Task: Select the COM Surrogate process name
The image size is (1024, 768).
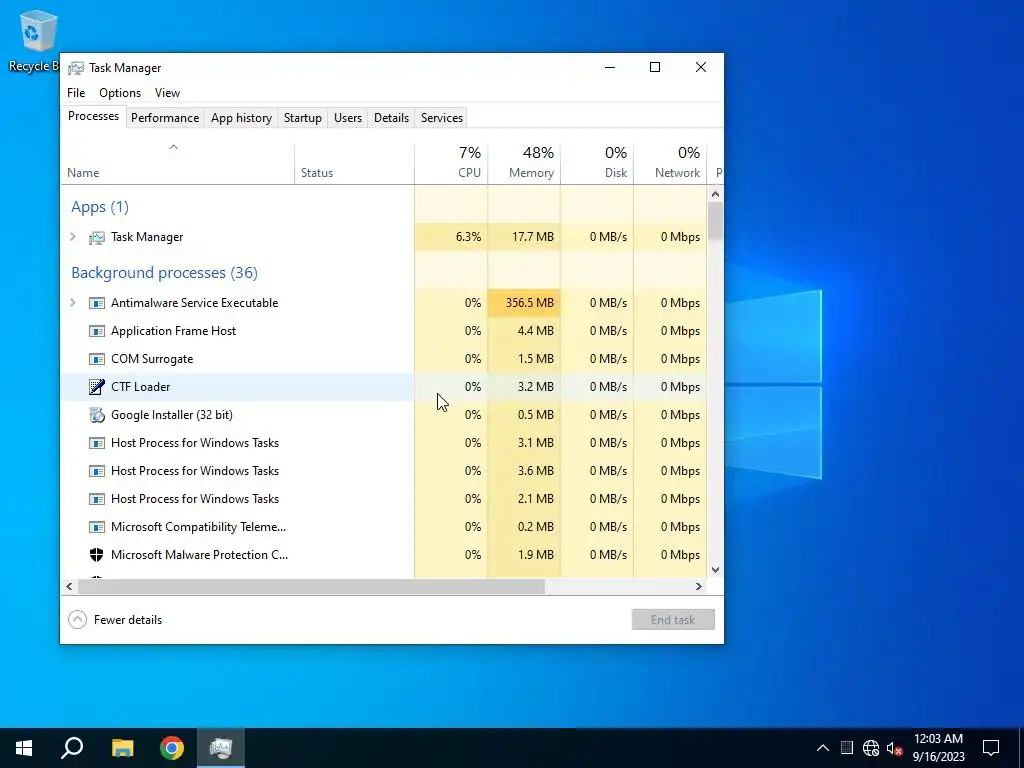Action: click(152, 359)
